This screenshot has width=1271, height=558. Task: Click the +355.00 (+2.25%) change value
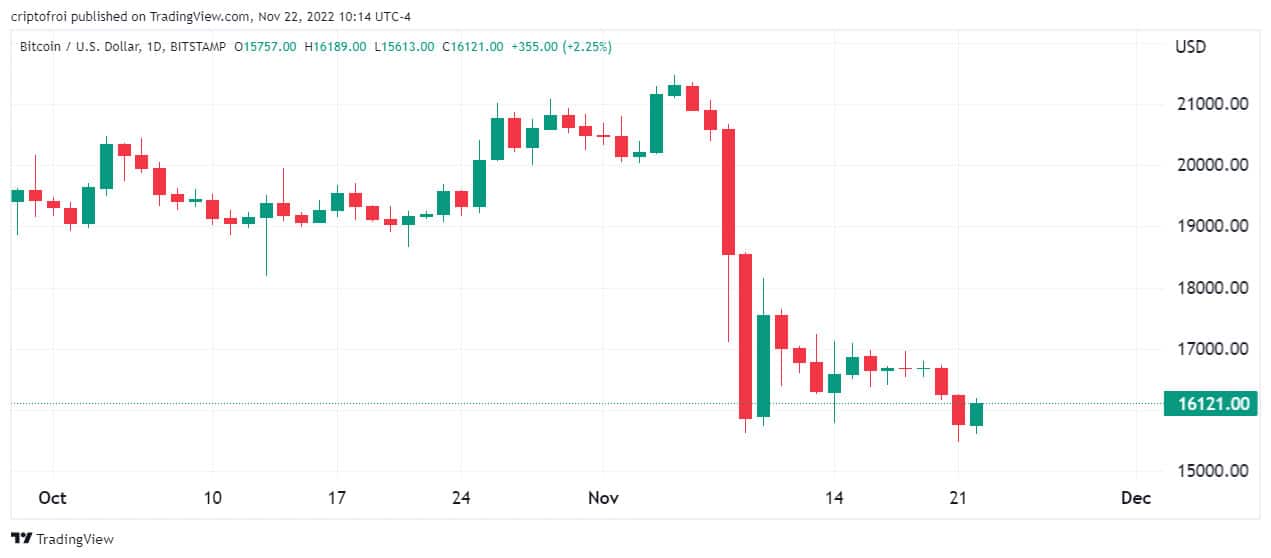click(x=561, y=46)
